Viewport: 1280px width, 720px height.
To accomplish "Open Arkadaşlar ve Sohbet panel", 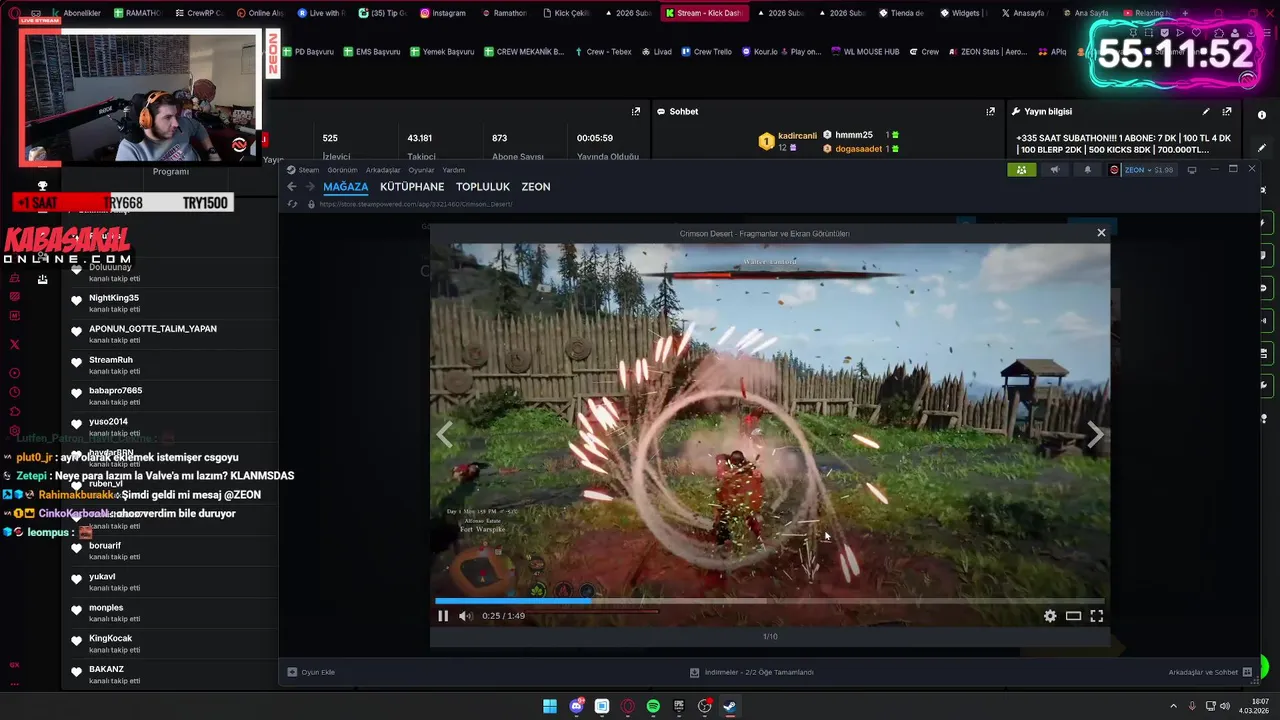I will (1209, 672).
